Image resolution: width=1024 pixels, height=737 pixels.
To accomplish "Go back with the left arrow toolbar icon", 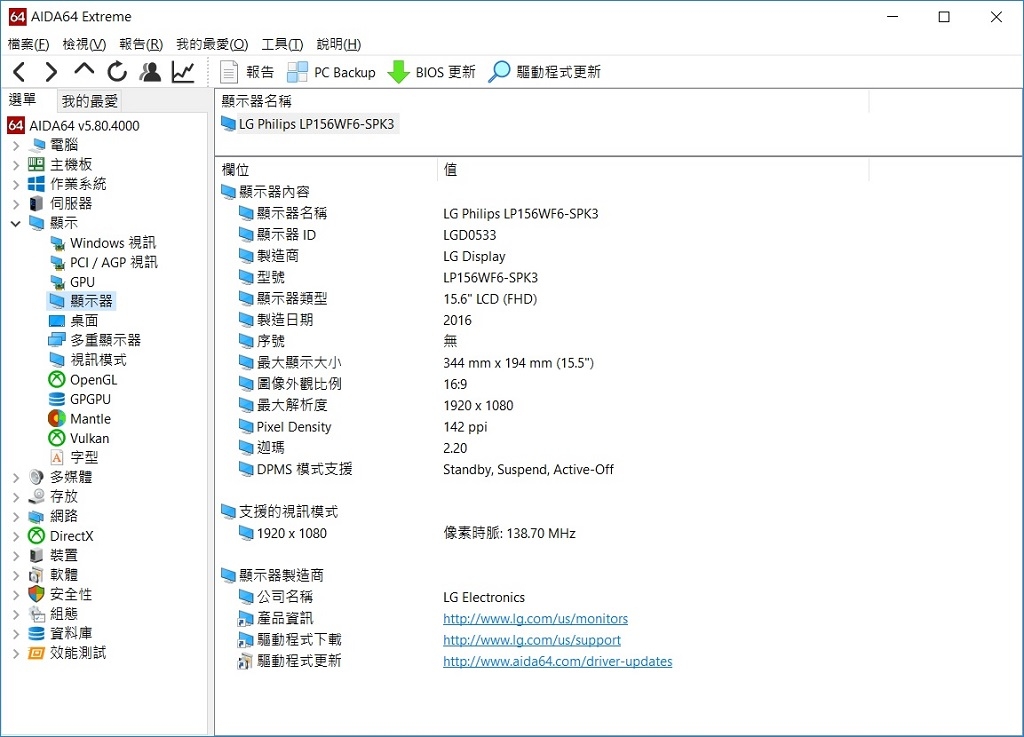I will click(20, 72).
